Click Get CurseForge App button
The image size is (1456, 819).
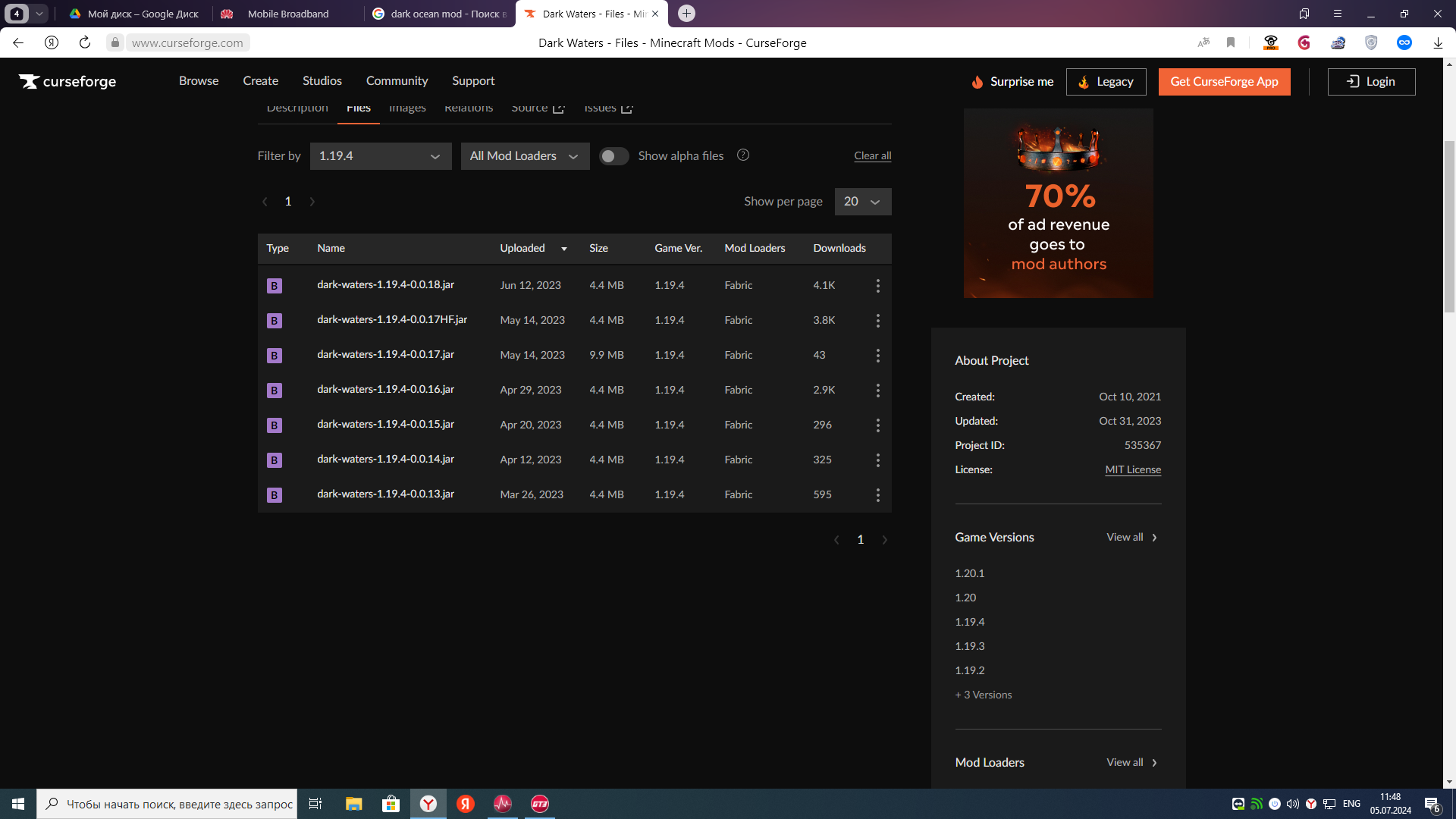[1224, 82]
